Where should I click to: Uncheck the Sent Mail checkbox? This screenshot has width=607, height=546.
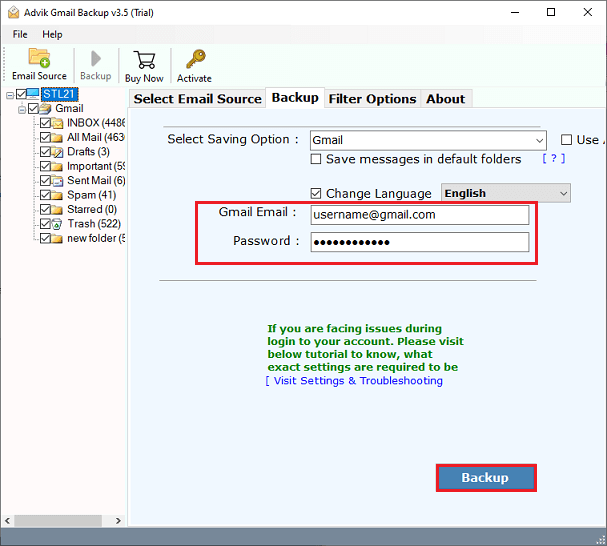[x=45, y=180]
